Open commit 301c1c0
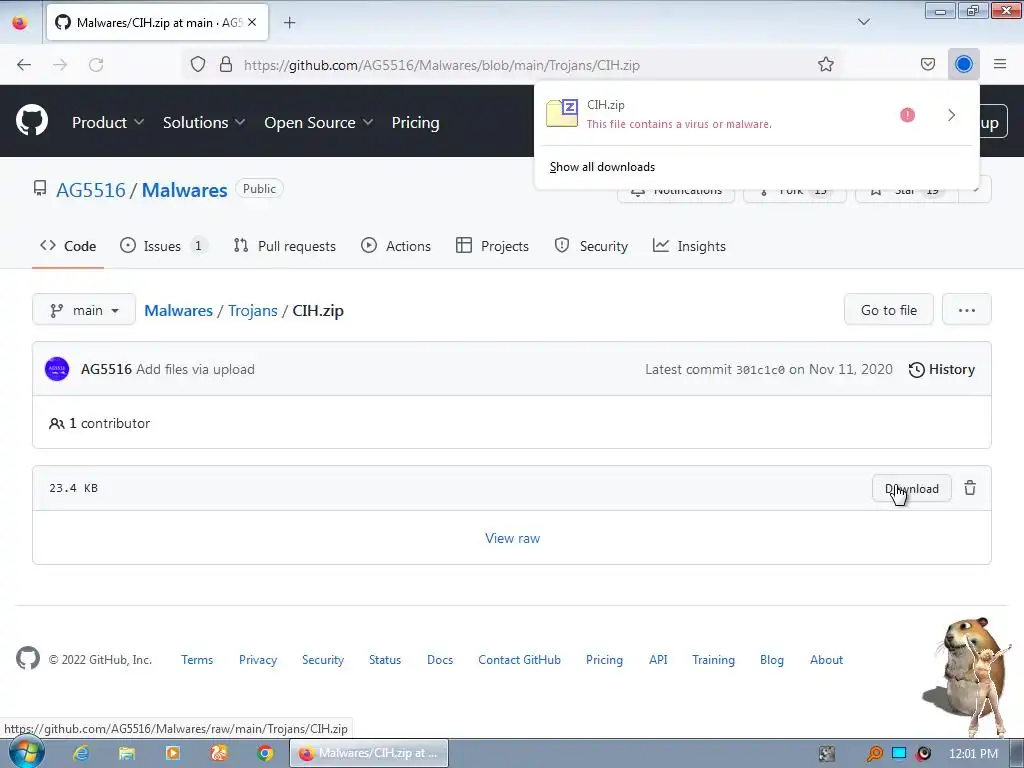 pyautogui.click(x=760, y=370)
